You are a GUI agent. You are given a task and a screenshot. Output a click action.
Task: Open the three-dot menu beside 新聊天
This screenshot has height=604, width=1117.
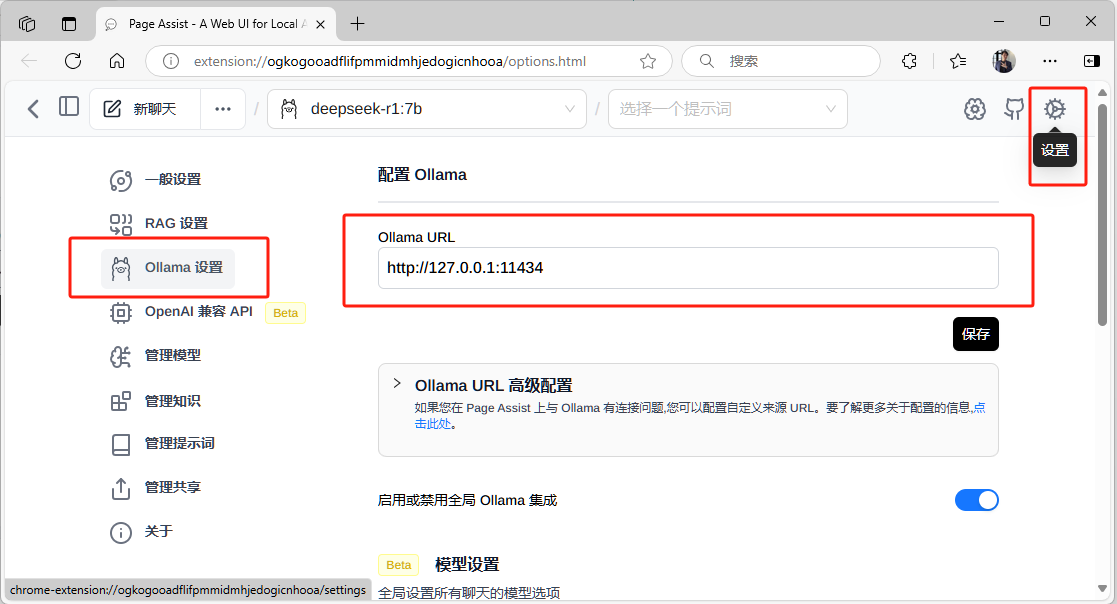[x=223, y=109]
